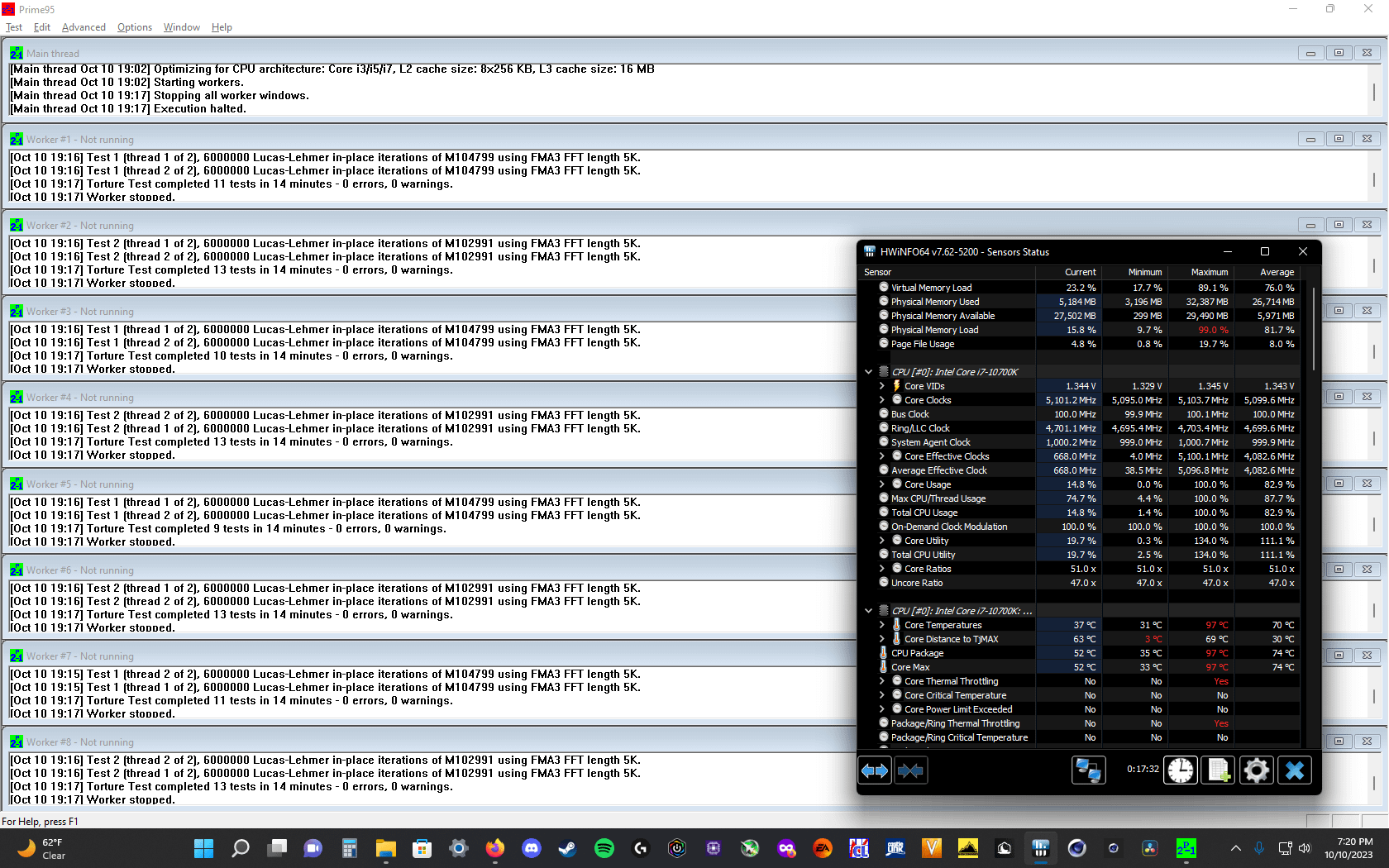This screenshot has width=1389, height=868.
Task: Click the Current column header
Action: tap(1068, 272)
